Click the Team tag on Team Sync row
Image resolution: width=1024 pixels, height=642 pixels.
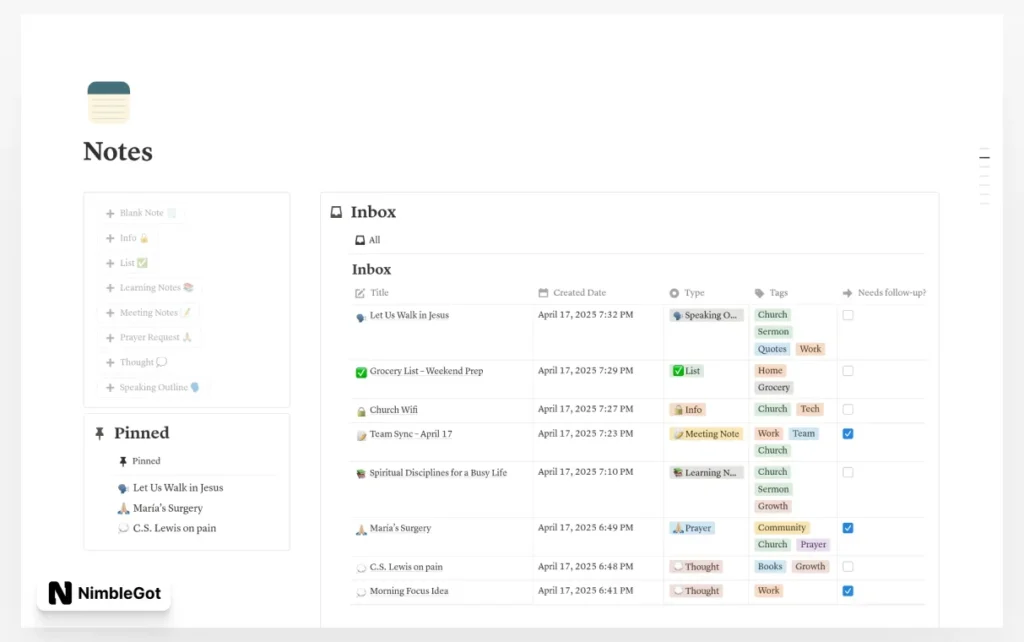coord(803,434)
